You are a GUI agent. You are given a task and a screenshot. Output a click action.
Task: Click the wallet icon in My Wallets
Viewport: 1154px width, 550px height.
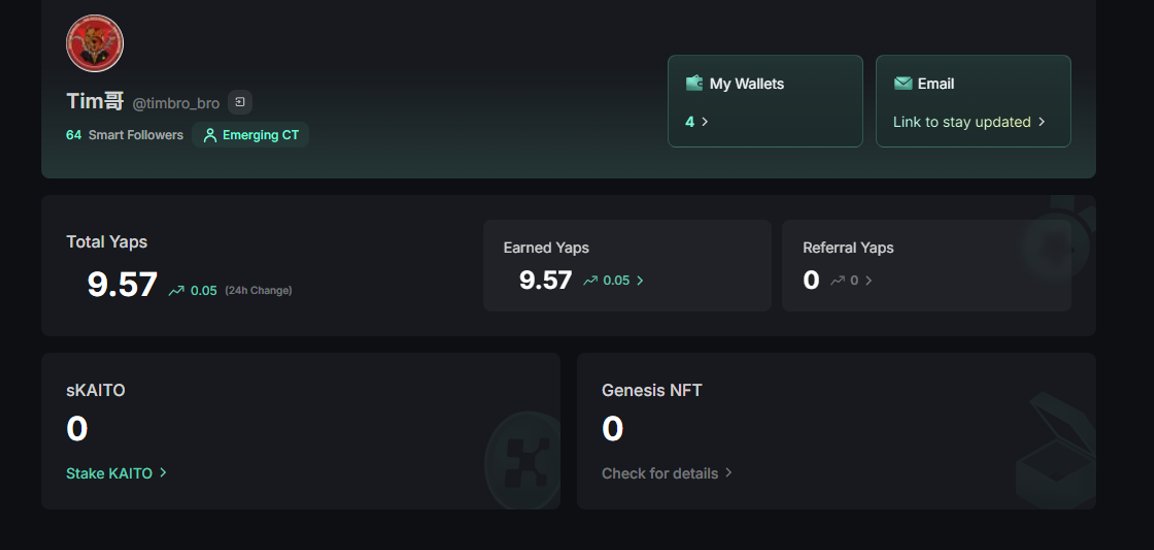[x=694, y=83]
